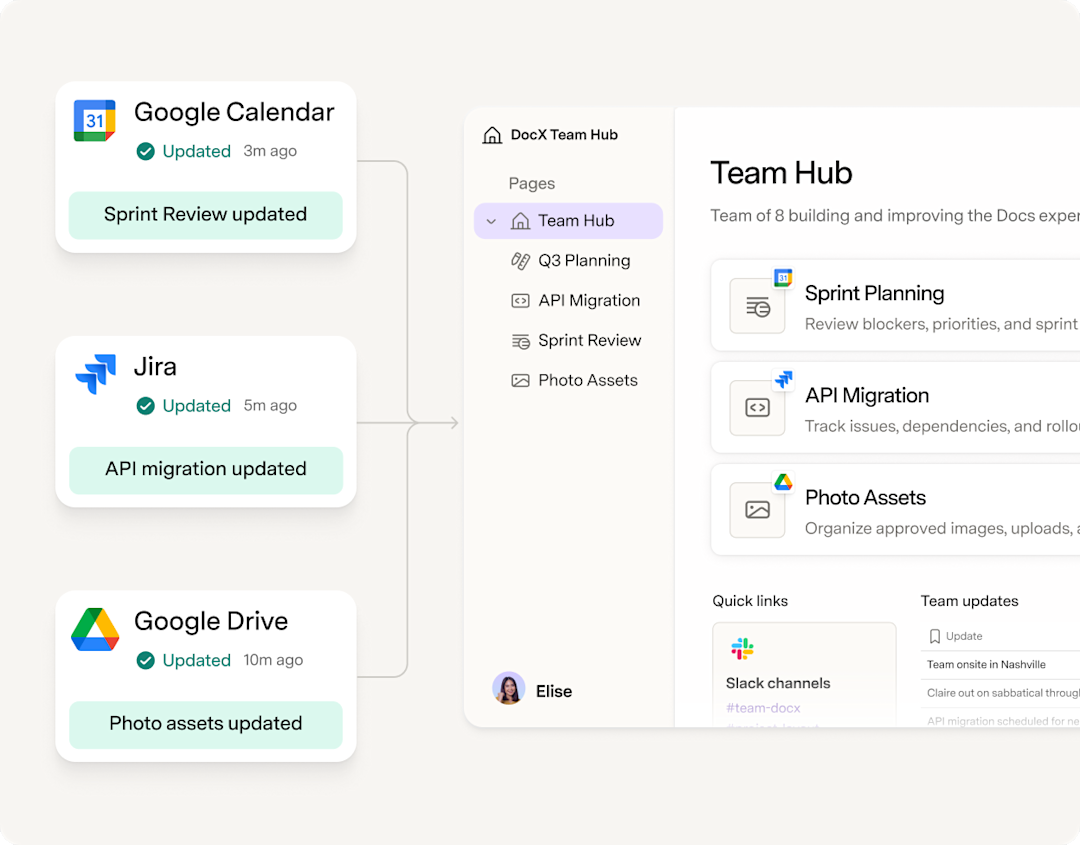The width and height of the screenshot is (1080, 845).
Task: Click the API migration updated badge
Action: click(x=205, y=470)
